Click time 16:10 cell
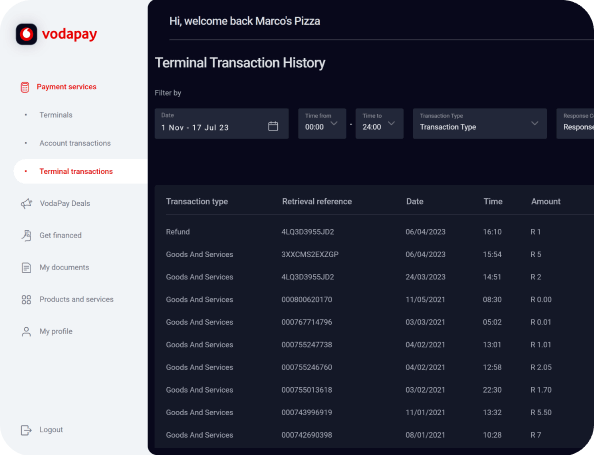Image resolution: width=594 pixels, height=456 pixels. coord(492,232)
